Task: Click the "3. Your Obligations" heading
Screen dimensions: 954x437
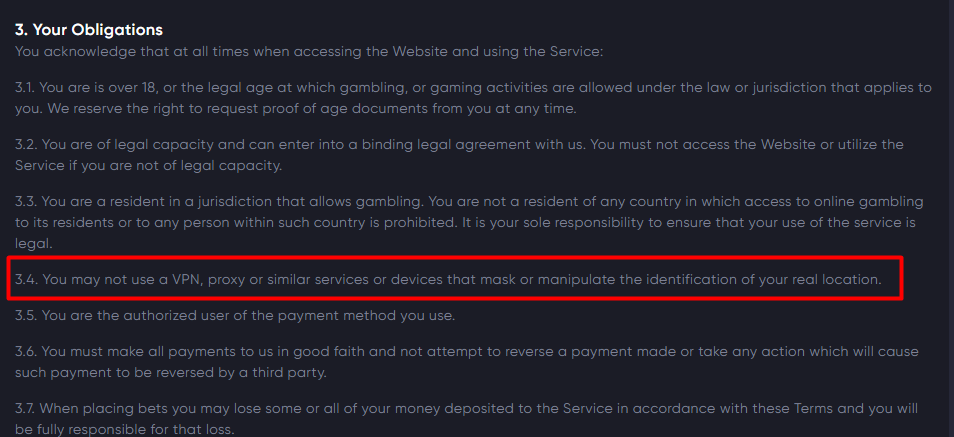Action: (x=88, y=30)
